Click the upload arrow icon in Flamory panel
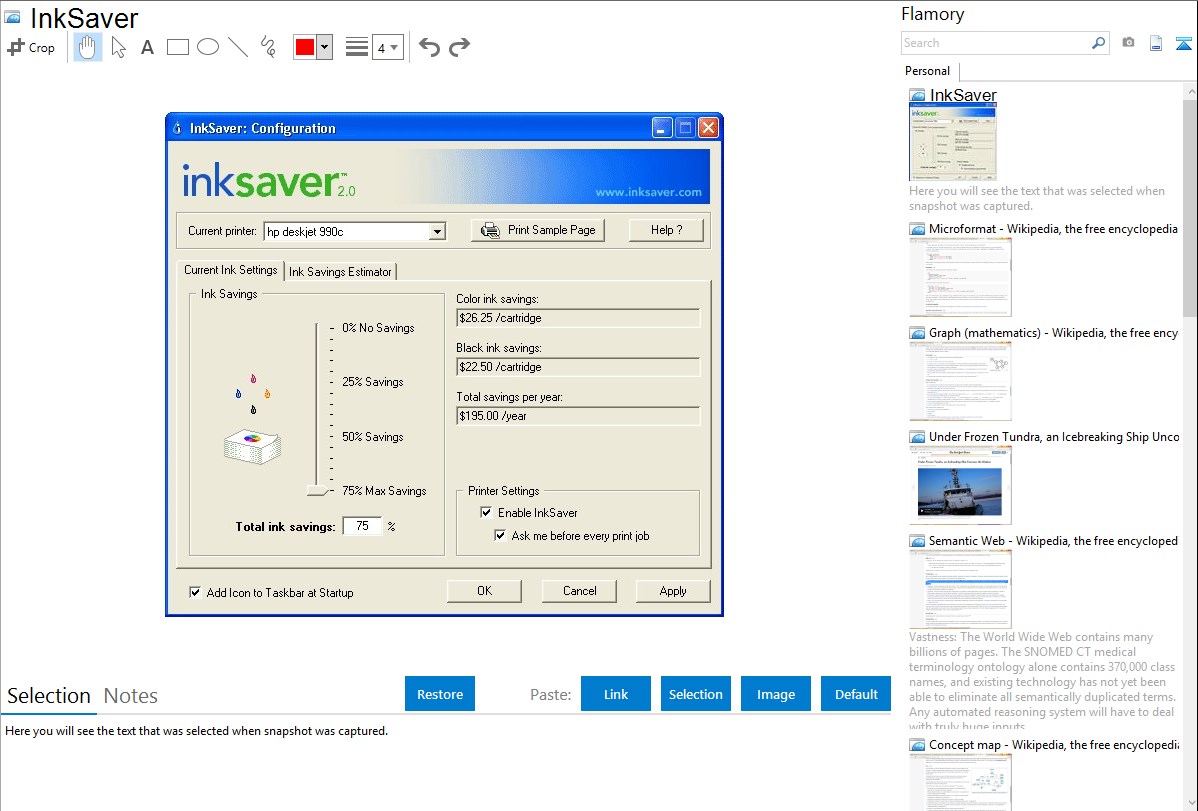This screenshot has height=811, width=1198. 1183,43
